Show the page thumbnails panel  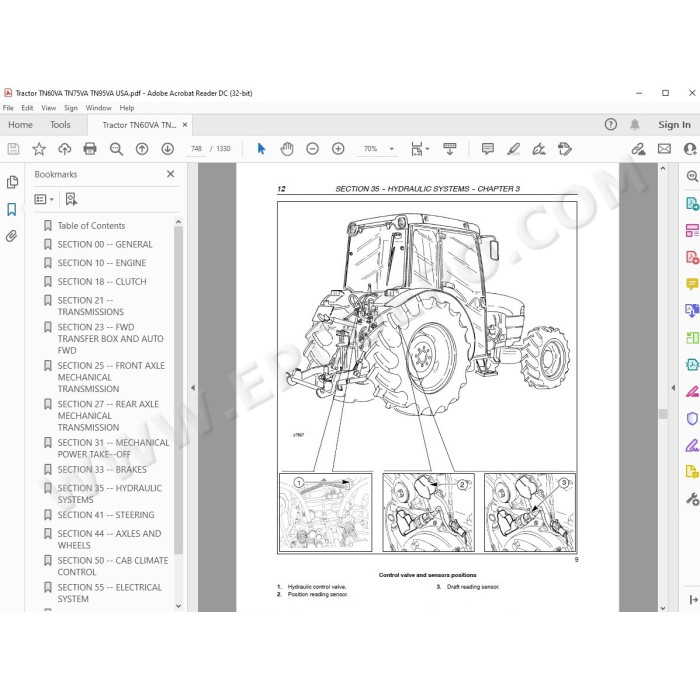coord(12,182)
